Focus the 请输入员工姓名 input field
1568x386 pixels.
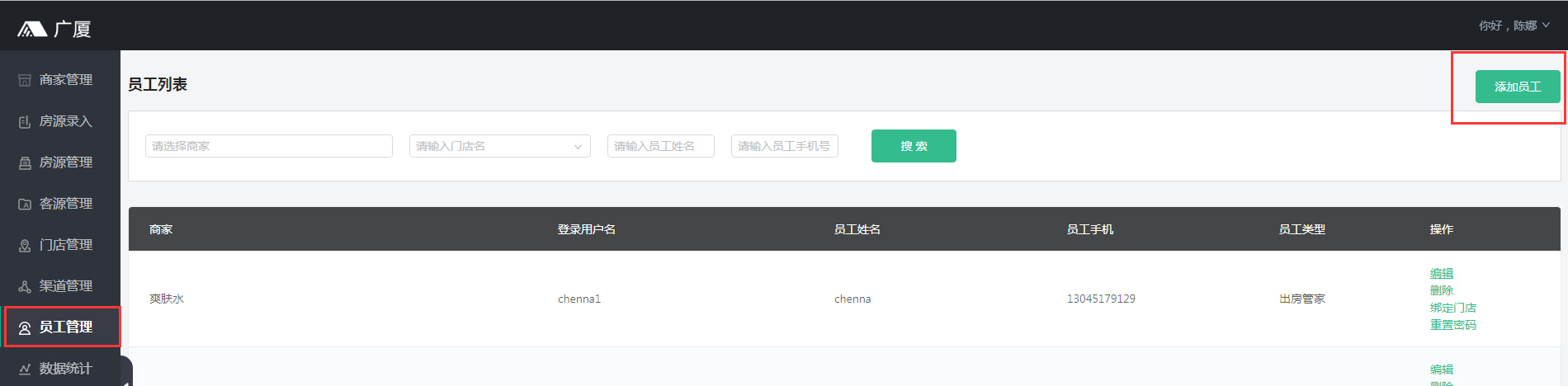pyautogui.click(x=661, y=146)
